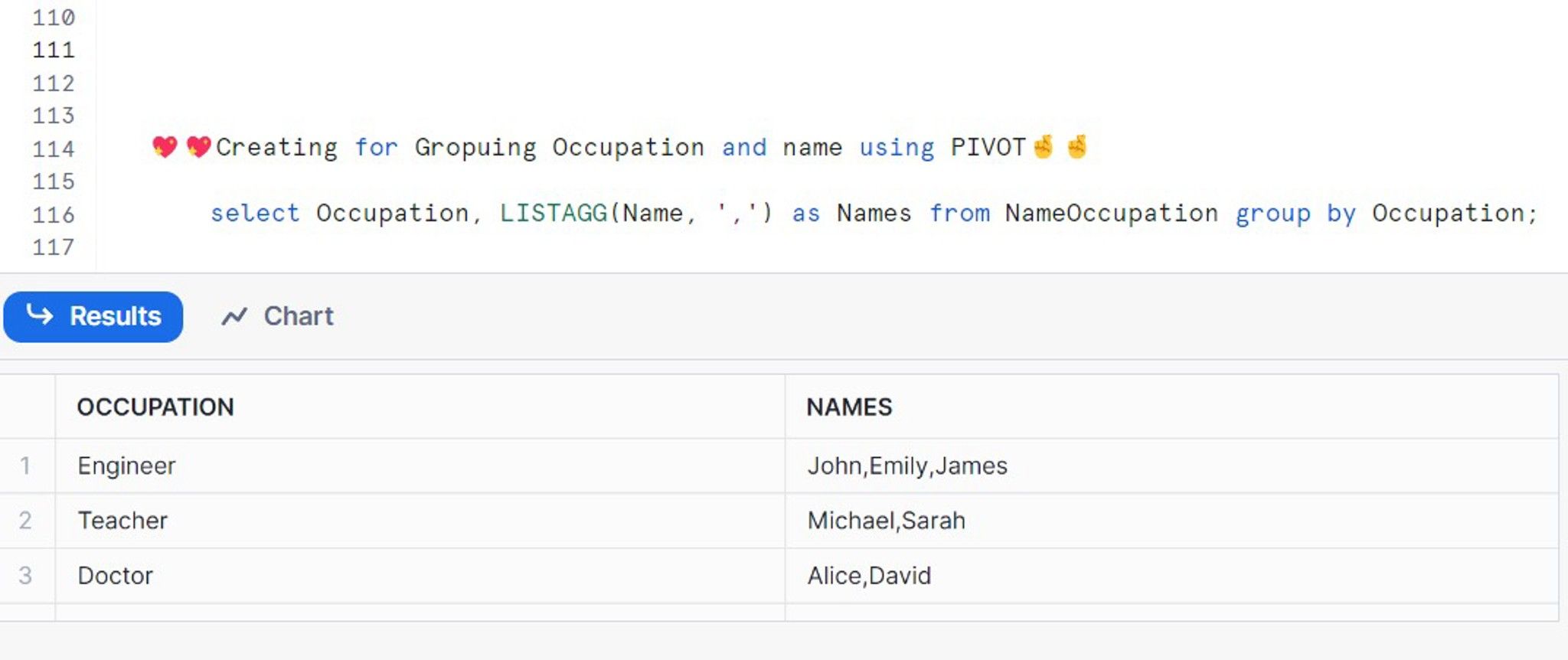Click line number 117 in editor
Image resolution: width=1568 pixels, height=660 pixels.
click(x=54, y=247)
